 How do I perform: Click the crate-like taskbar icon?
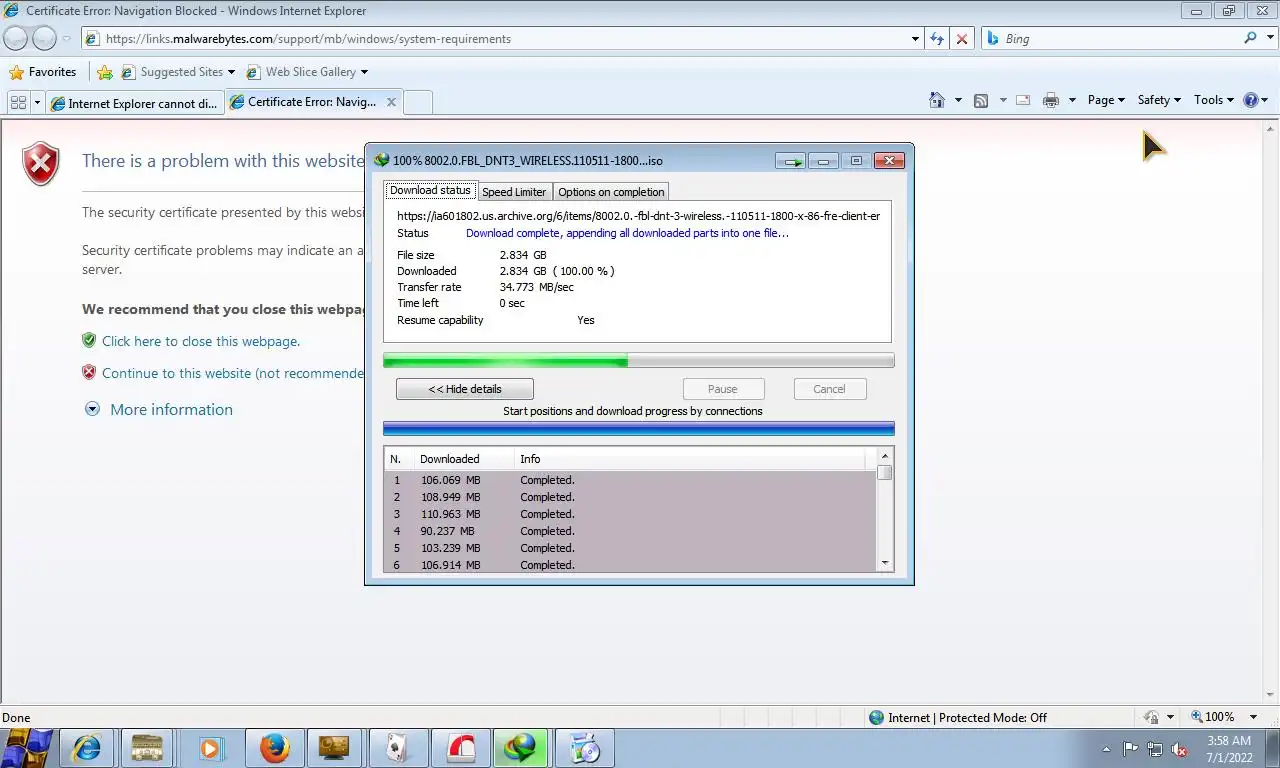pos(147,748)
